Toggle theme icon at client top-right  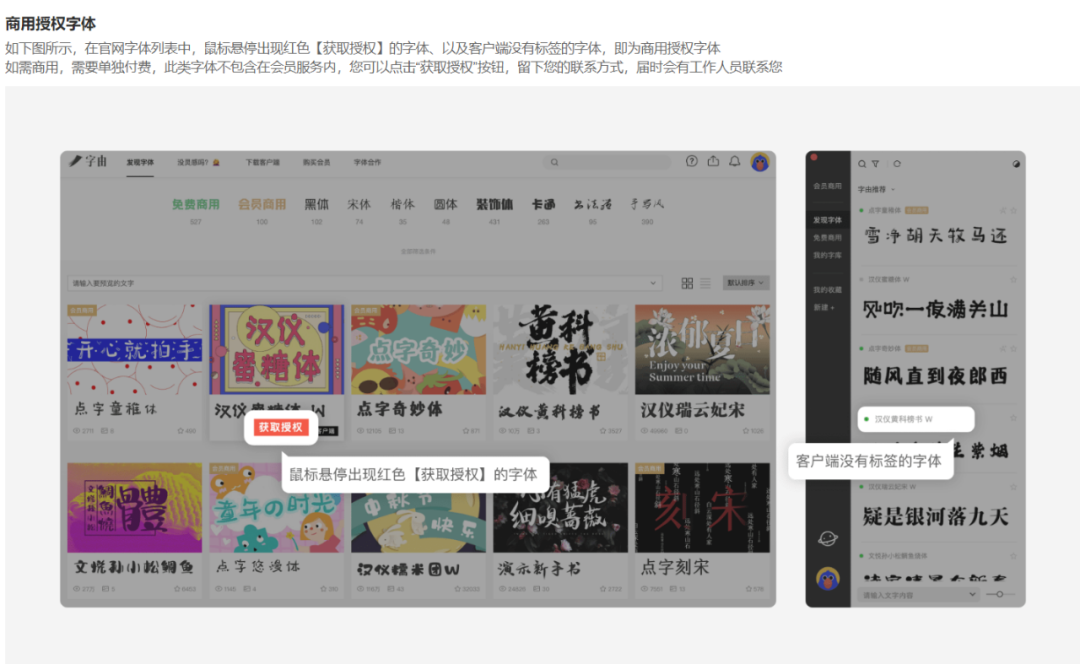click(x=1016, y=163)
